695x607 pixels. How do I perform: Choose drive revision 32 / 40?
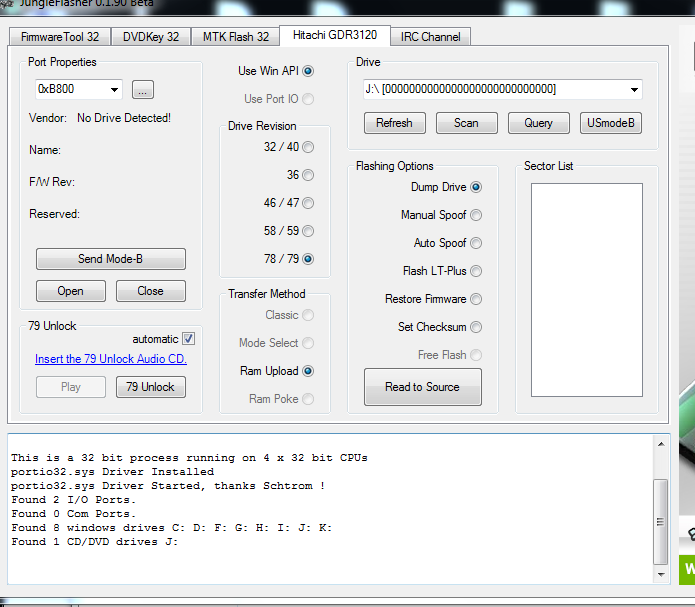click(308, 147)
